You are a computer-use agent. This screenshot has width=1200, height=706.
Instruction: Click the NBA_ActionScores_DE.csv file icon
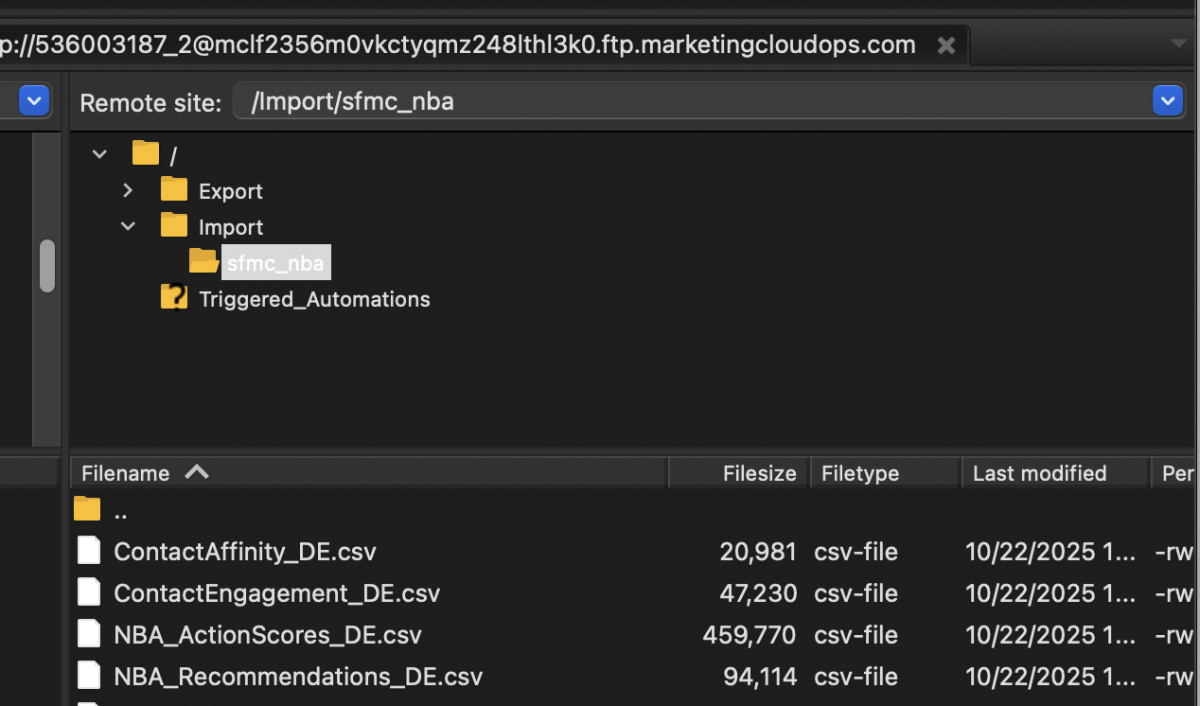[x=89, y=634]
